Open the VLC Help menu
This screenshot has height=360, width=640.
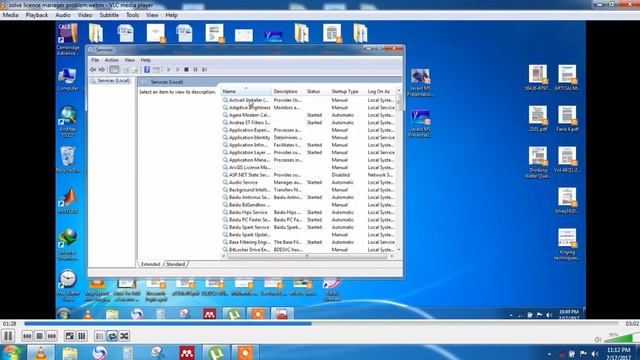tap(171, 15)
